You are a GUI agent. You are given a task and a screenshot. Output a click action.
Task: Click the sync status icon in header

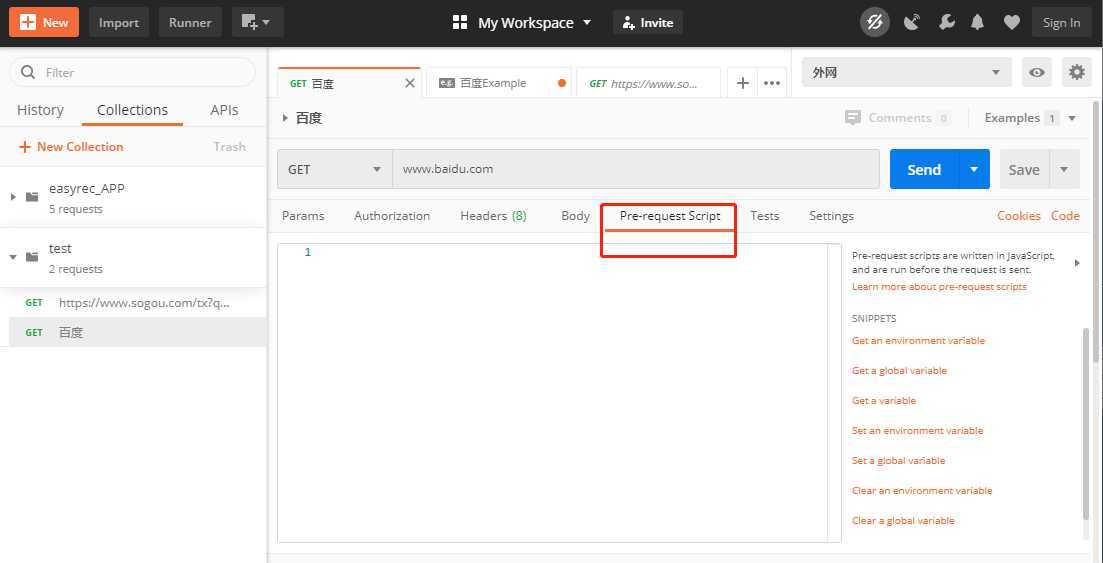click(x=875, y=22)
